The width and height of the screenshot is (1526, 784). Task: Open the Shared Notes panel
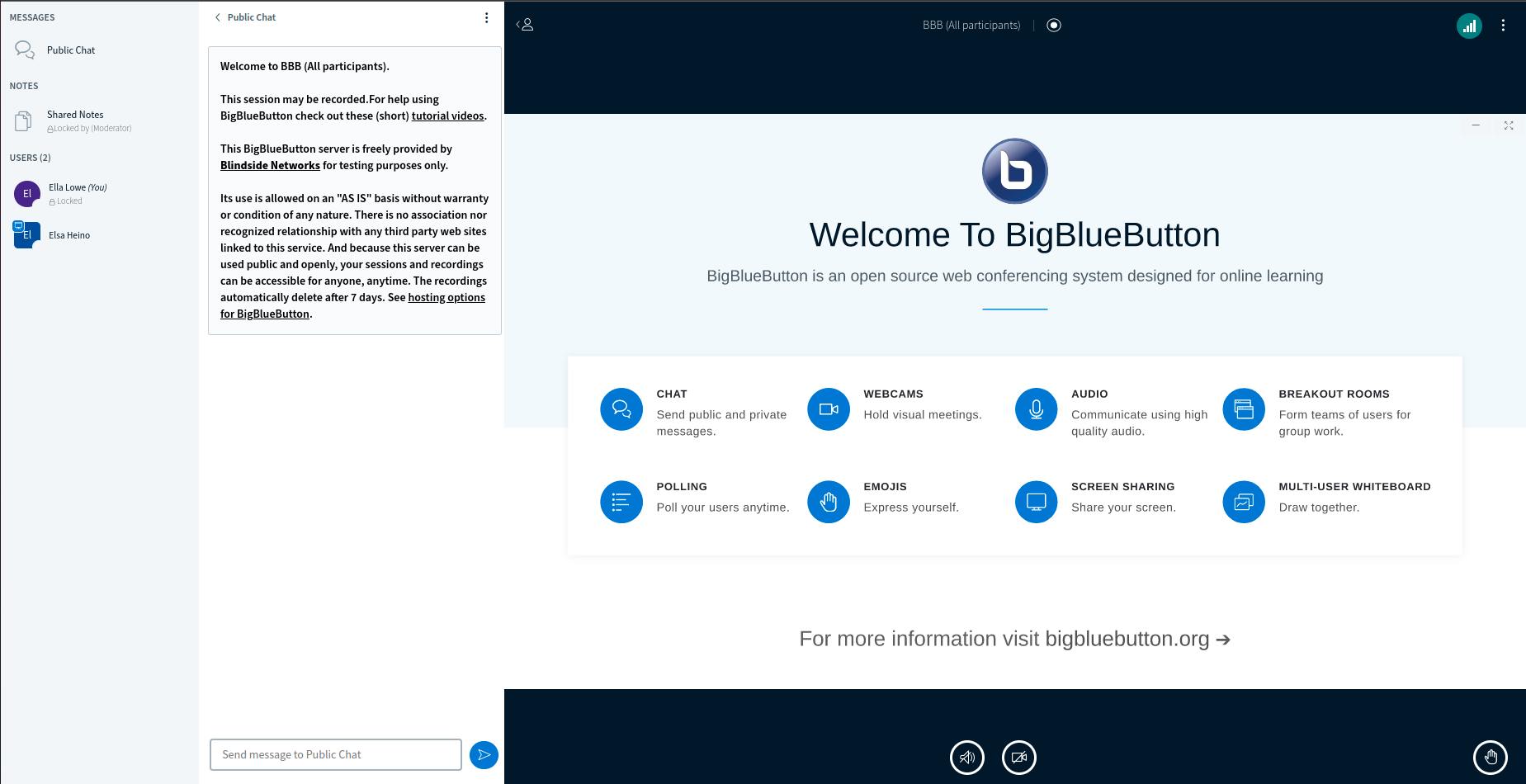(99, 121)
